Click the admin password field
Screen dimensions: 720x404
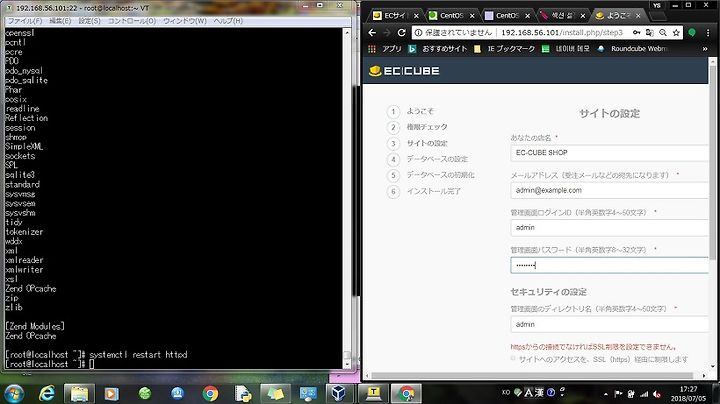pyautogui.click(x=609, y=265)
